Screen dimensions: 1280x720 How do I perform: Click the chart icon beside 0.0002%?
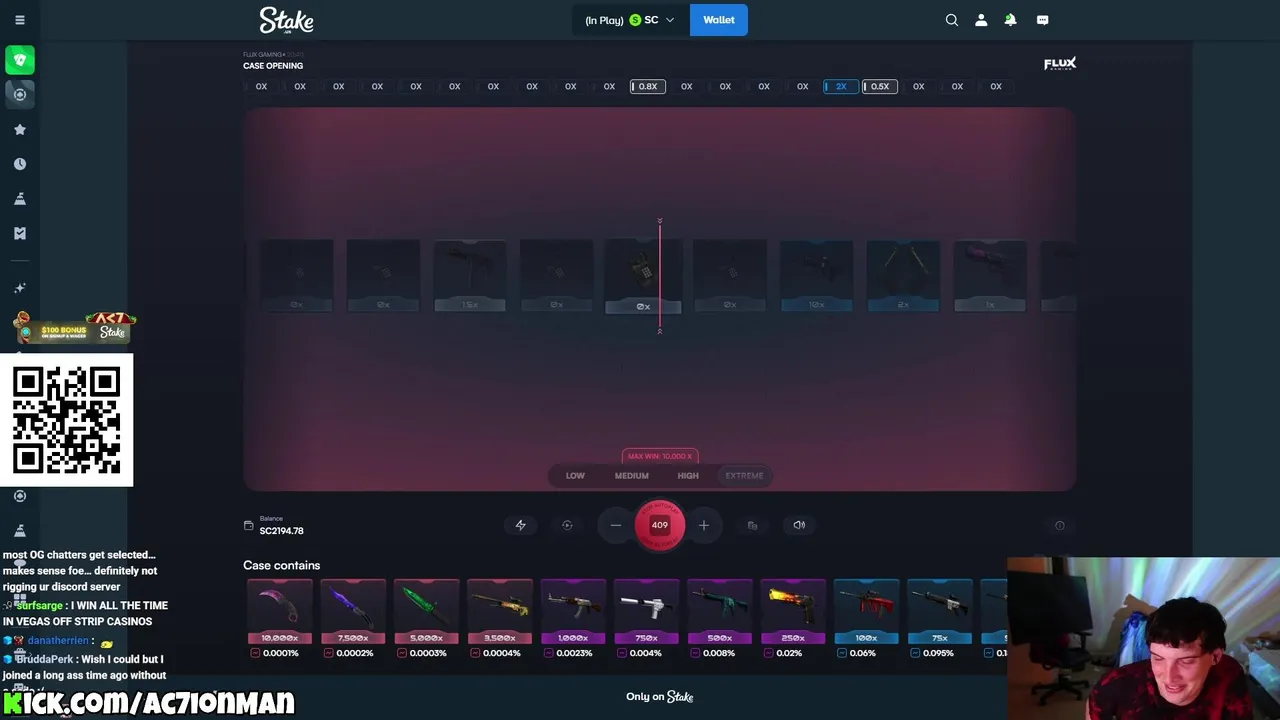[x=328, y=653]
